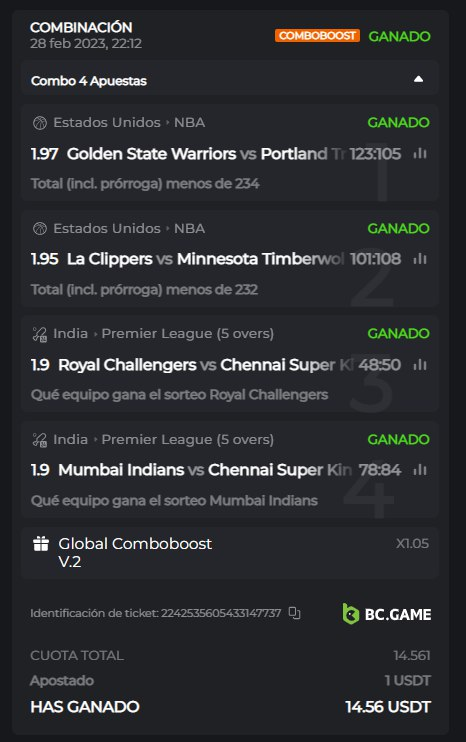Image resolution: width=466 pixels, height=742 pixels.
Task: Click the cricket icon of Royal Challengers bet
Action: [x=40, y=335]
